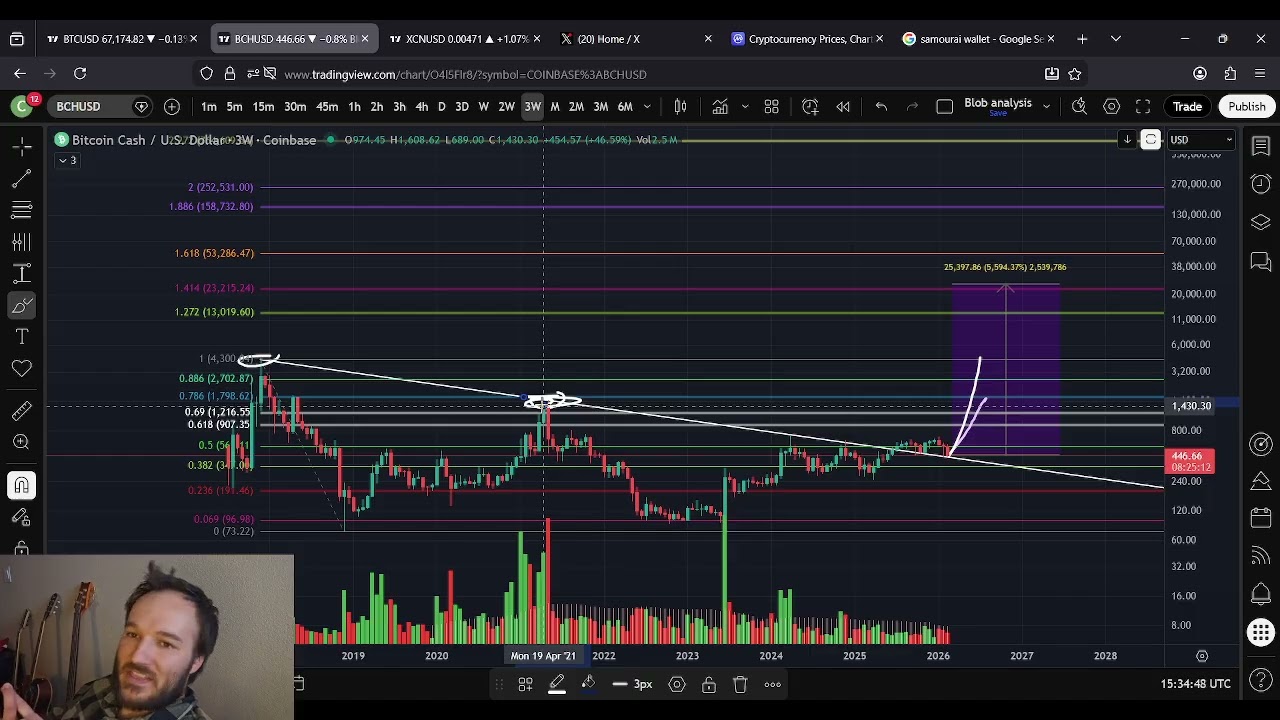Viewport: 1280px width, 720px height.
Task: Open the alerts panel in right sidebar
Action: (1260, 184)
